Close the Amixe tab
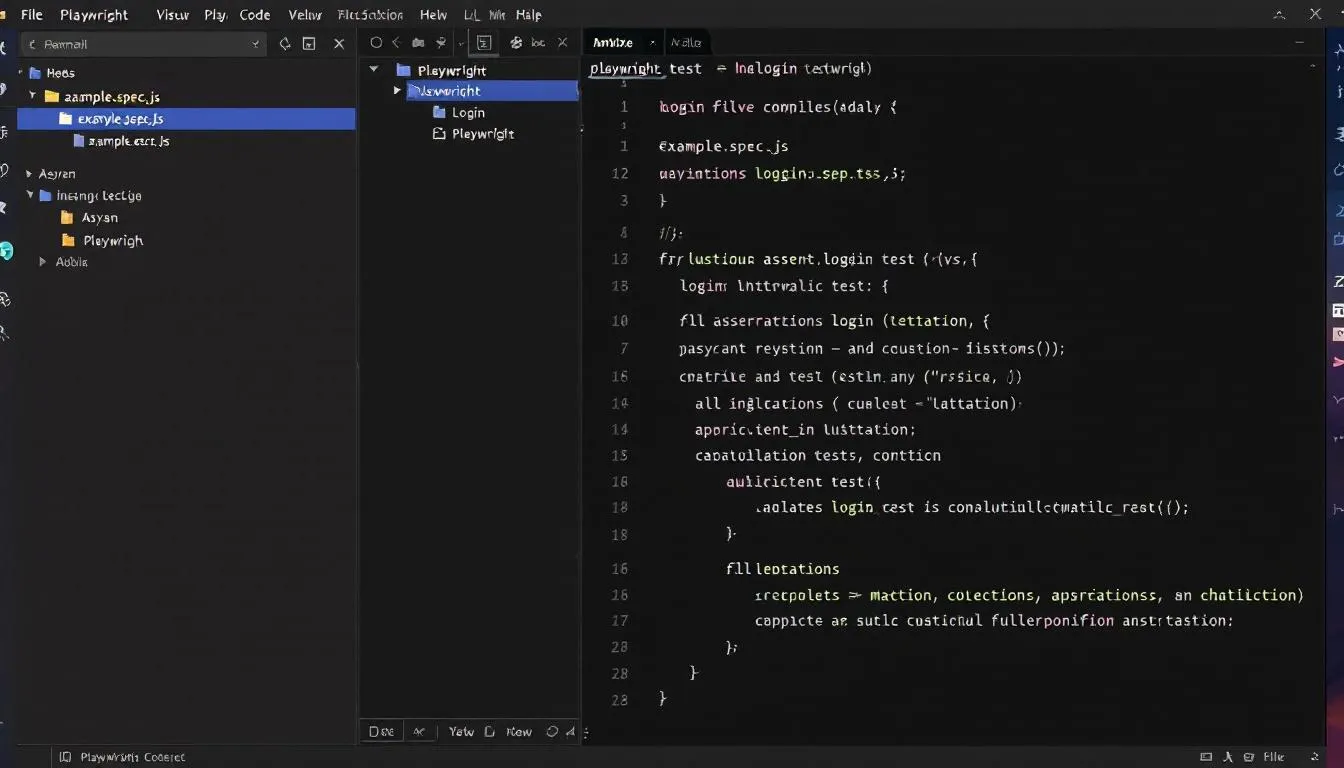This screenshot has height=768, width=1344. [x=652, y=43]
